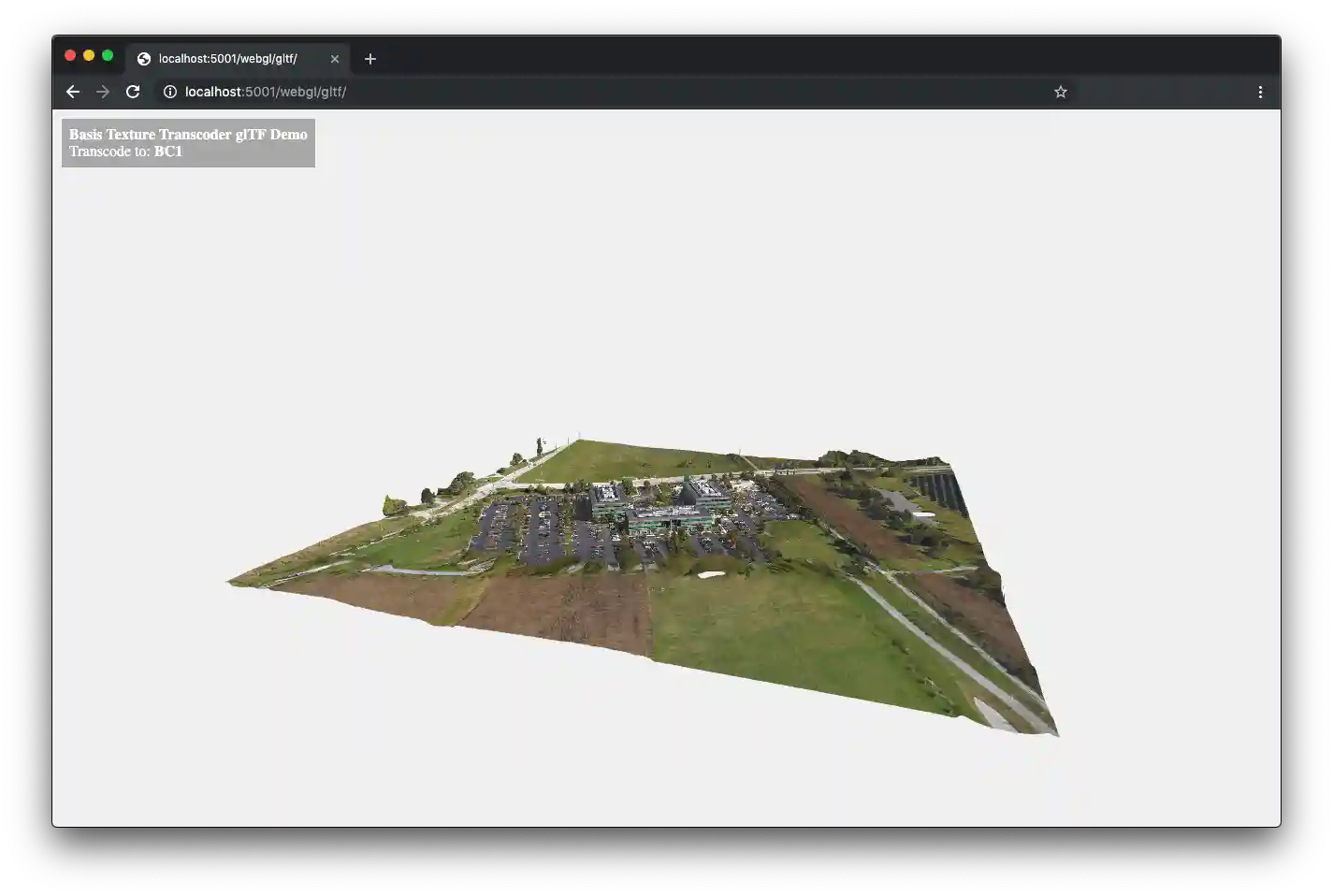Click the yellow minimize traffic light
This screenshot has height=896, width=1333.
(89, 55)
